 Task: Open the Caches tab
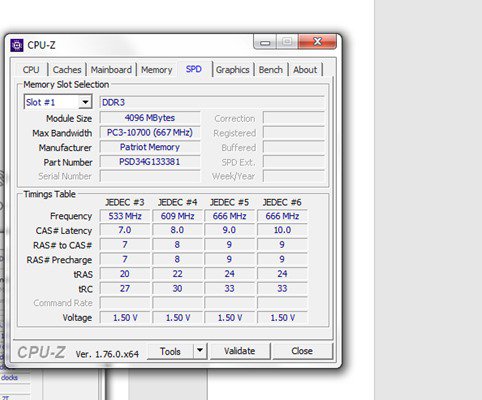pyautogui.click(x=67, y=70)
